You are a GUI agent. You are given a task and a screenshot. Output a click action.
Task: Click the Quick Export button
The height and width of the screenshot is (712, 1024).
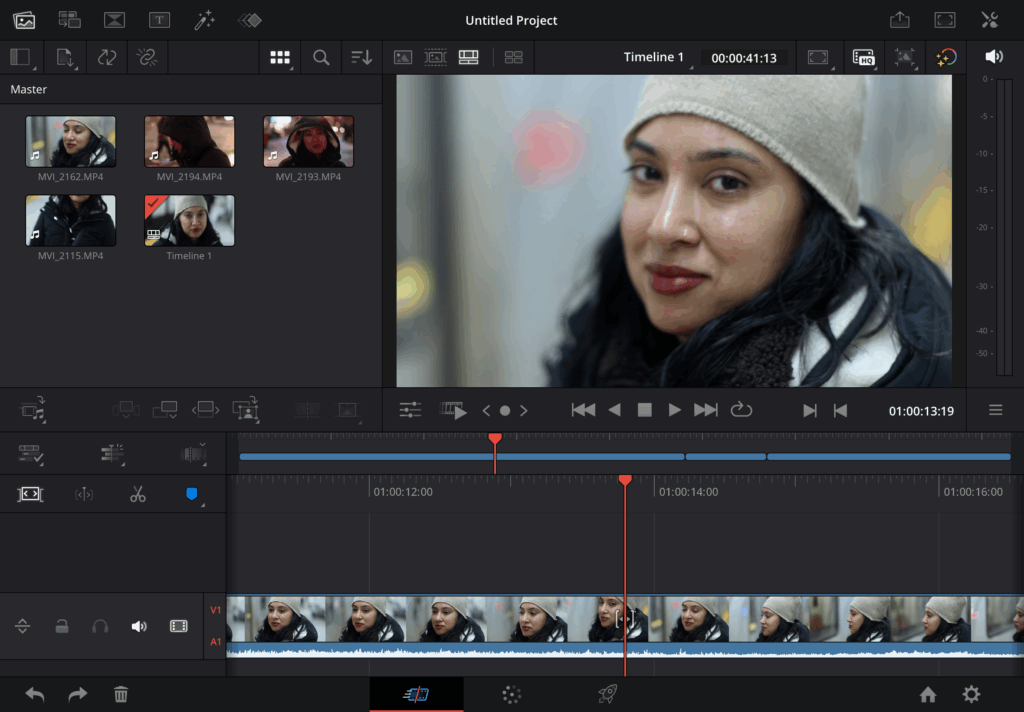[899, 20]
